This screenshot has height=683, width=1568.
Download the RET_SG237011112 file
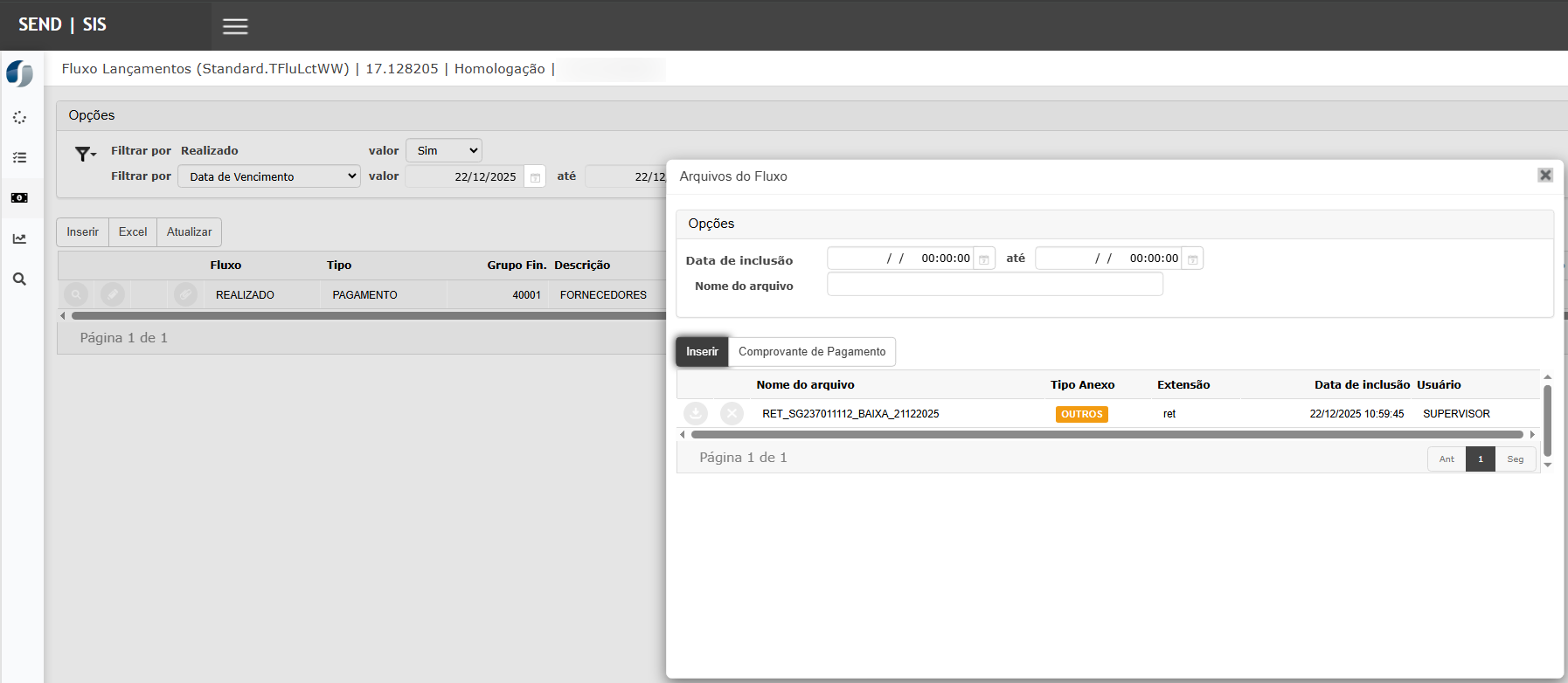coord(696,413)
